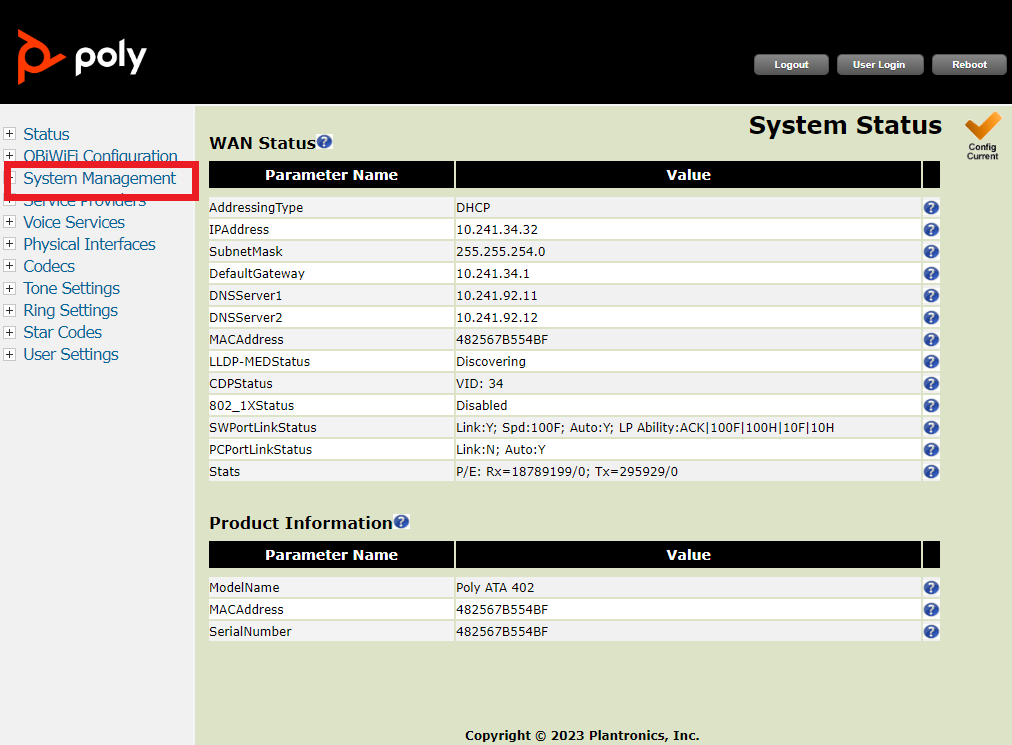Viewport: 1012px width, 745px height.
Task: Select DNS value 10.241.92.11
Action: [497, 296]
